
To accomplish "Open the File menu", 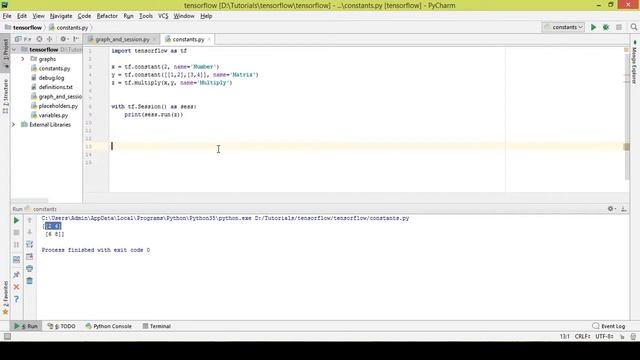I will (7, 16).
